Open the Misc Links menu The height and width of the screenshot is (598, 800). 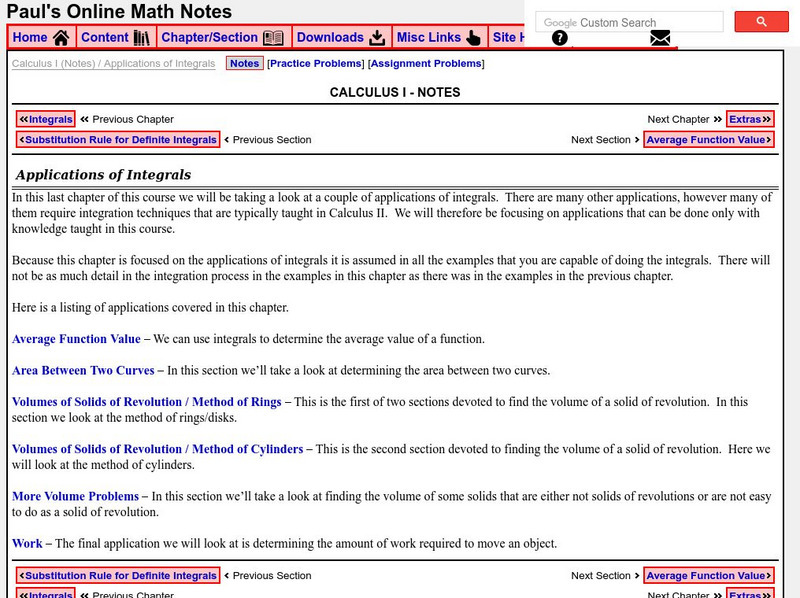coord(439,37)
